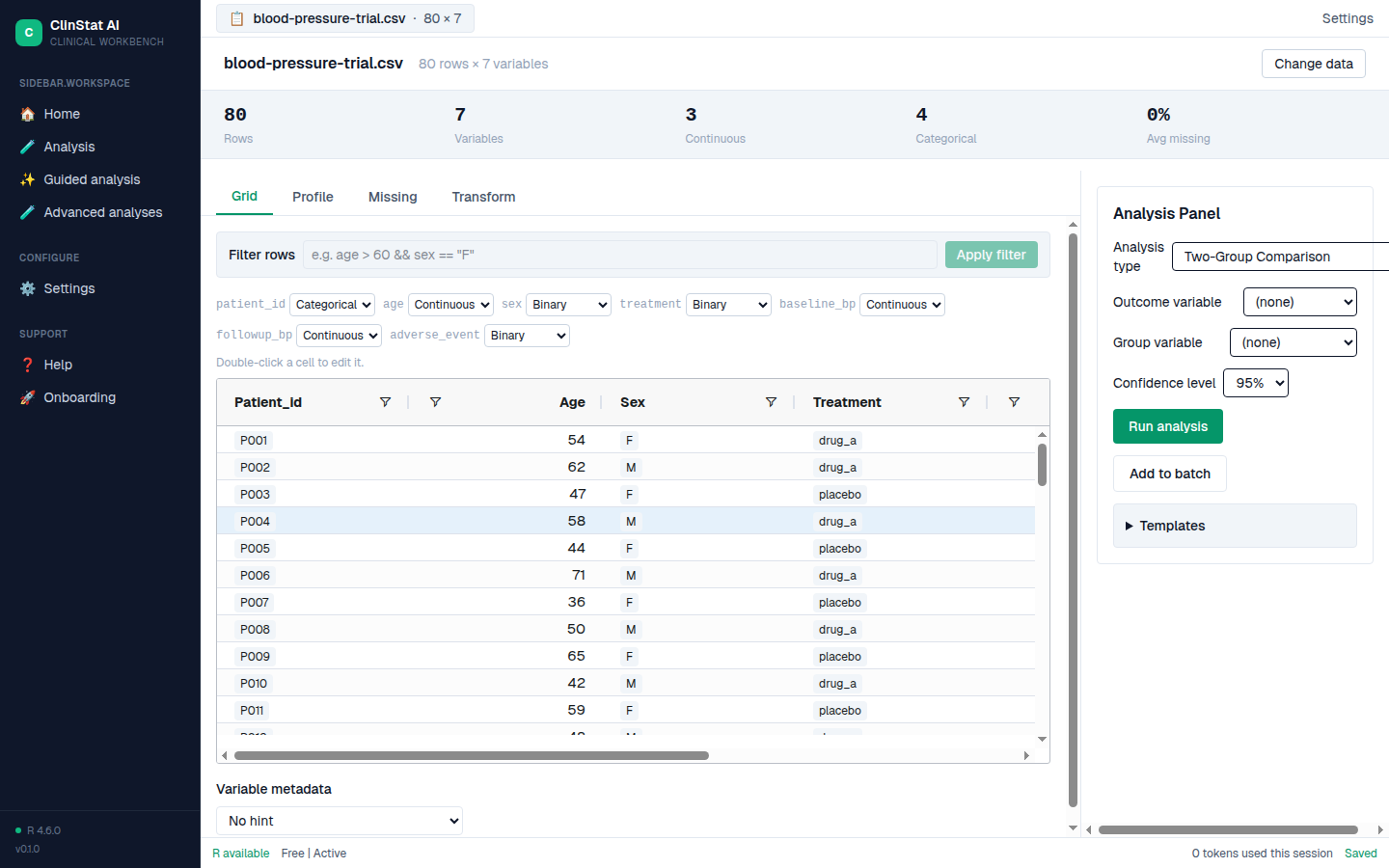Screen dimensions: 1389x868
Task: Click the grid scroll left arrow
Action: (225, 756)
